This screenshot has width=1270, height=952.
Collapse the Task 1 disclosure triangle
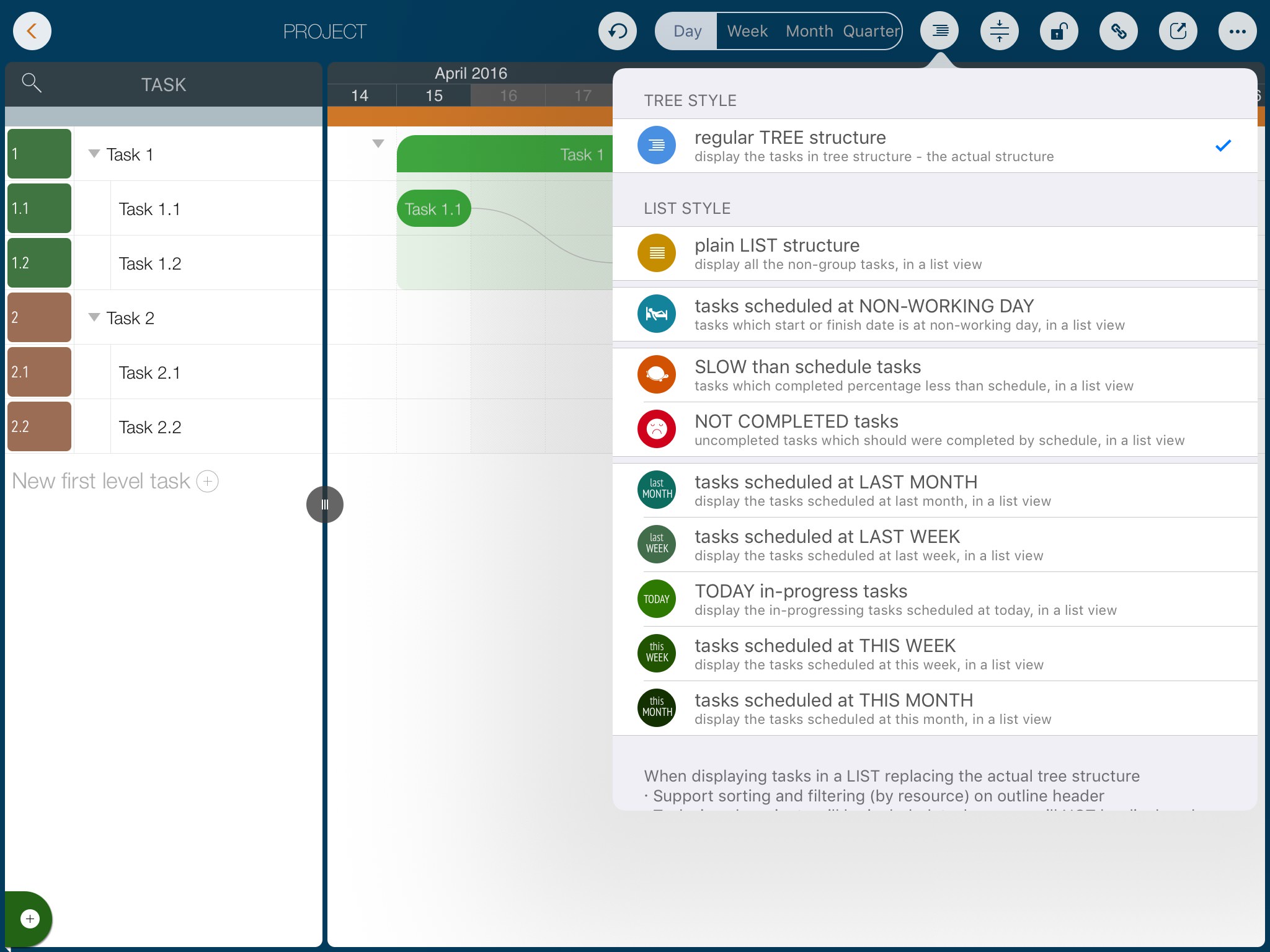point(94,154)
